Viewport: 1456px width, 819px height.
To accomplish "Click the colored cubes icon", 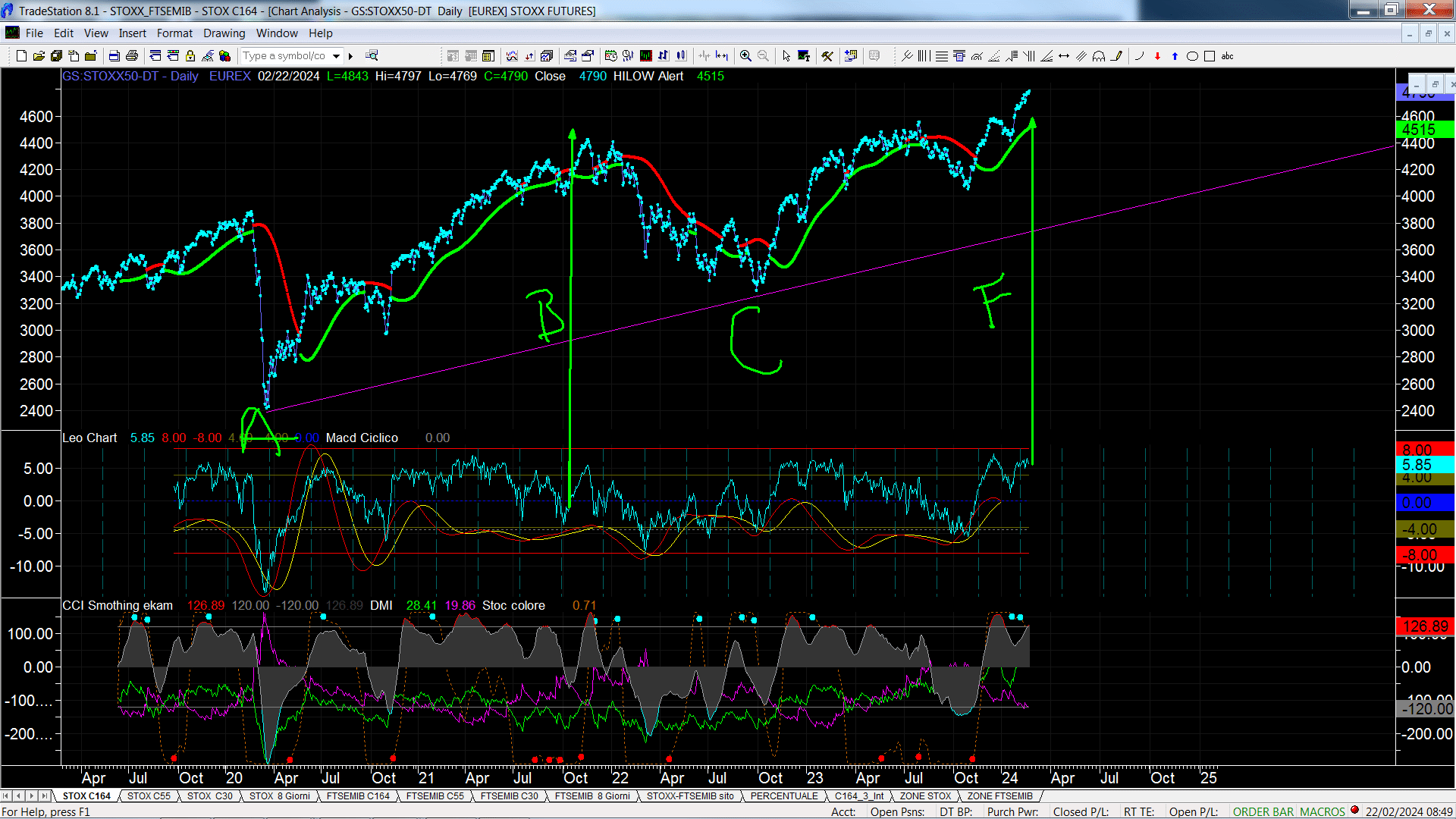I will pos(224,55).
